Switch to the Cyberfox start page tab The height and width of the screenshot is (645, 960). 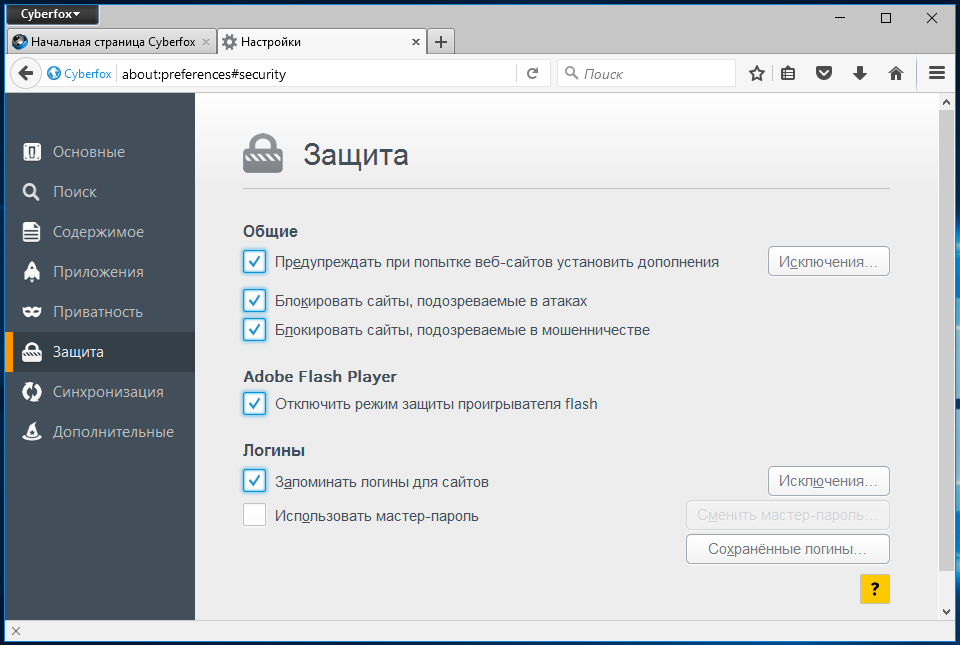click(111, 42)
